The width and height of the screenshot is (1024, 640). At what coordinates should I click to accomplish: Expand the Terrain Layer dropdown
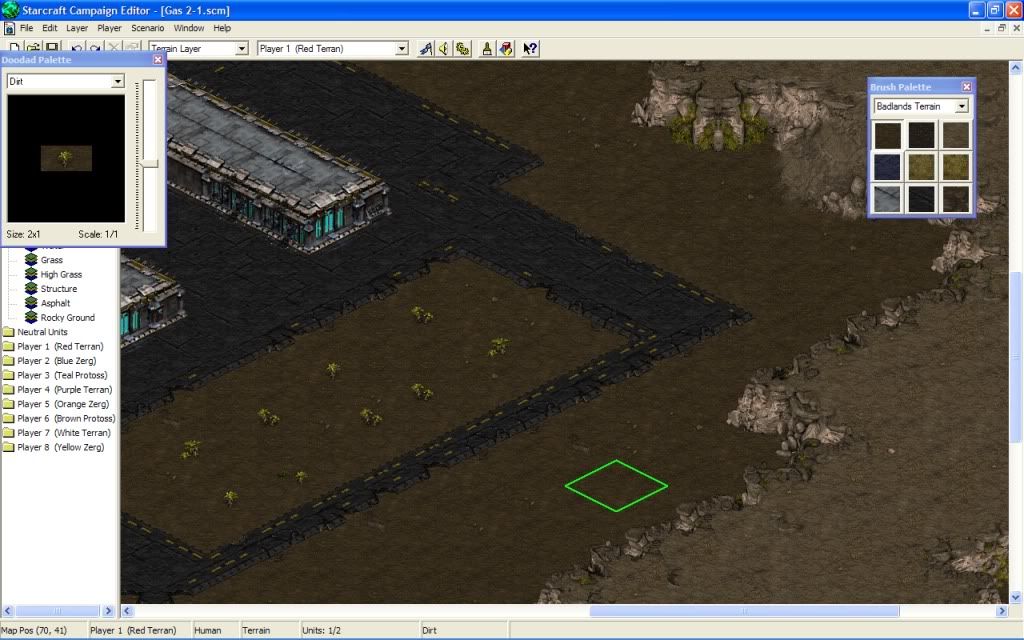click(242, 48)
